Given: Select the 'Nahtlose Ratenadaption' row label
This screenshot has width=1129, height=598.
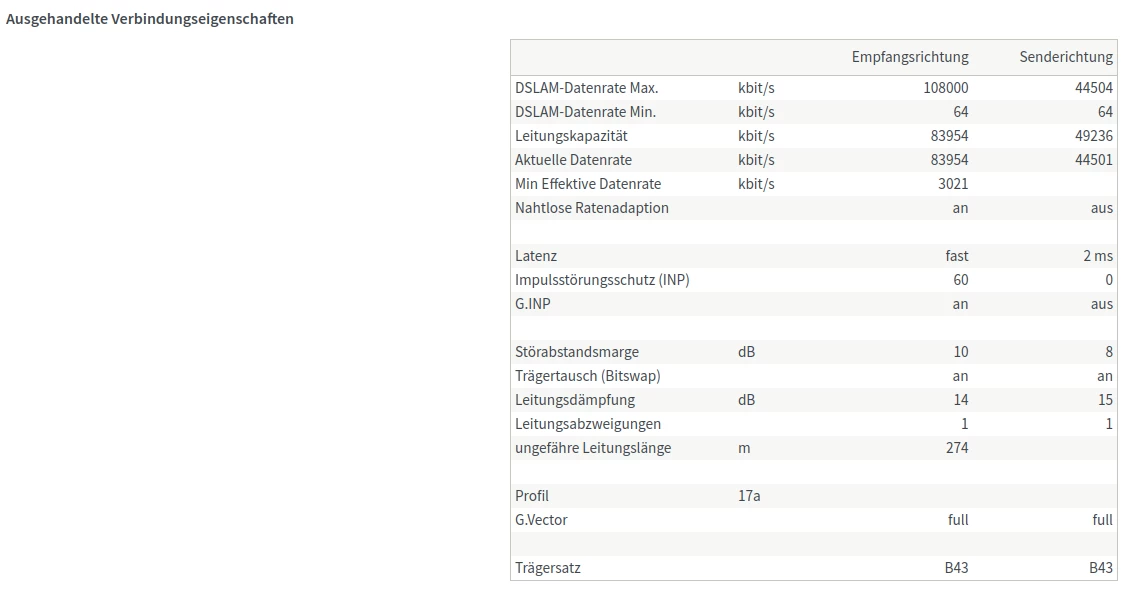Looking at the screenshot, I should (x=592, y=208).
